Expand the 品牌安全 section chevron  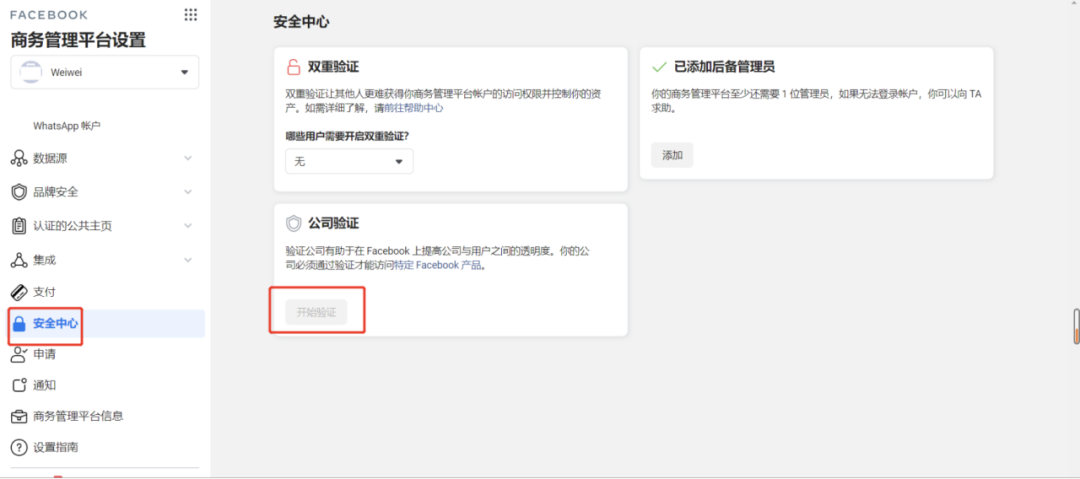click(188, 192)
